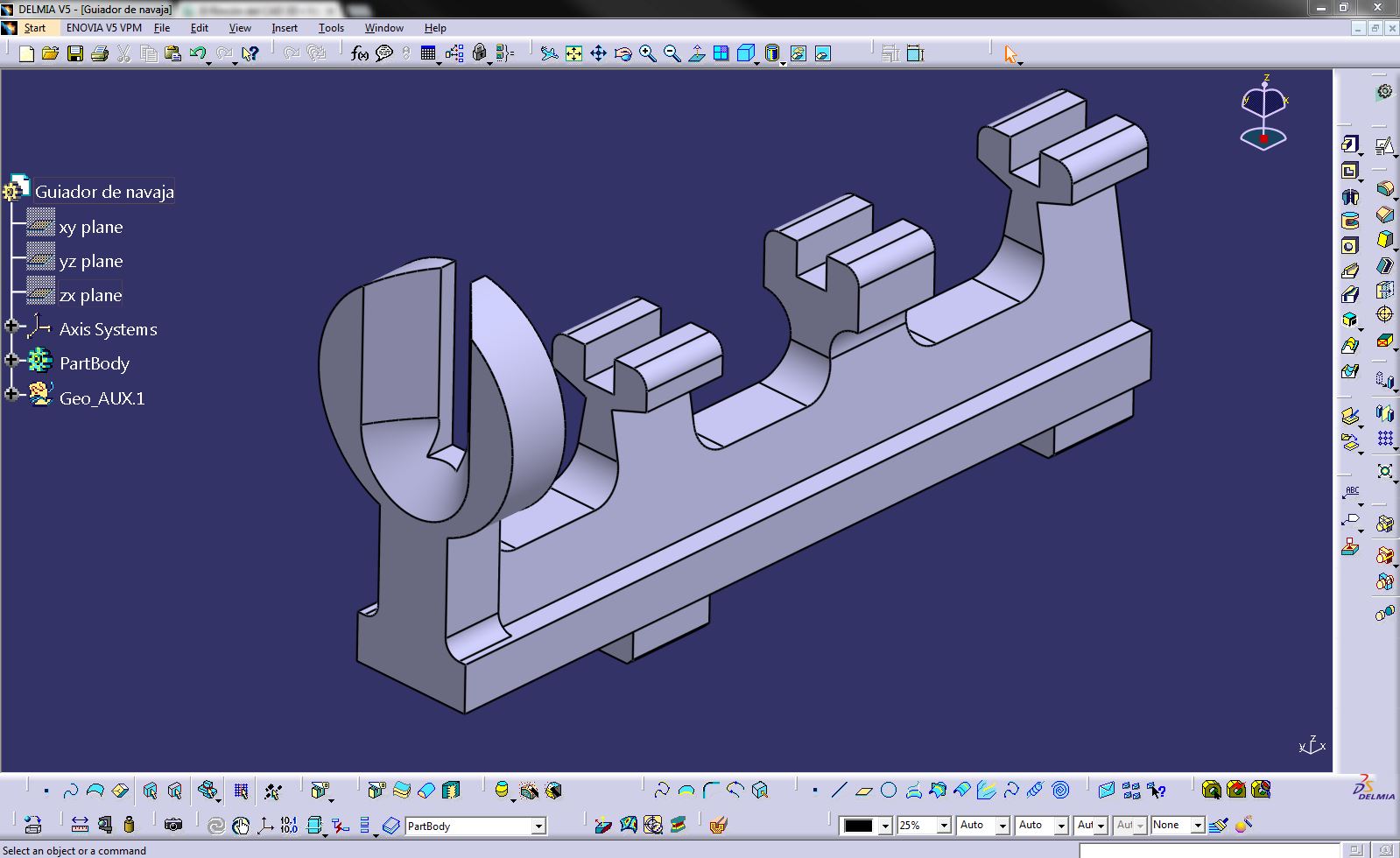Click the Cut scissors icon
This screenshot has width=1400, height=858.
pyautogui.click(x=123, y=53)
